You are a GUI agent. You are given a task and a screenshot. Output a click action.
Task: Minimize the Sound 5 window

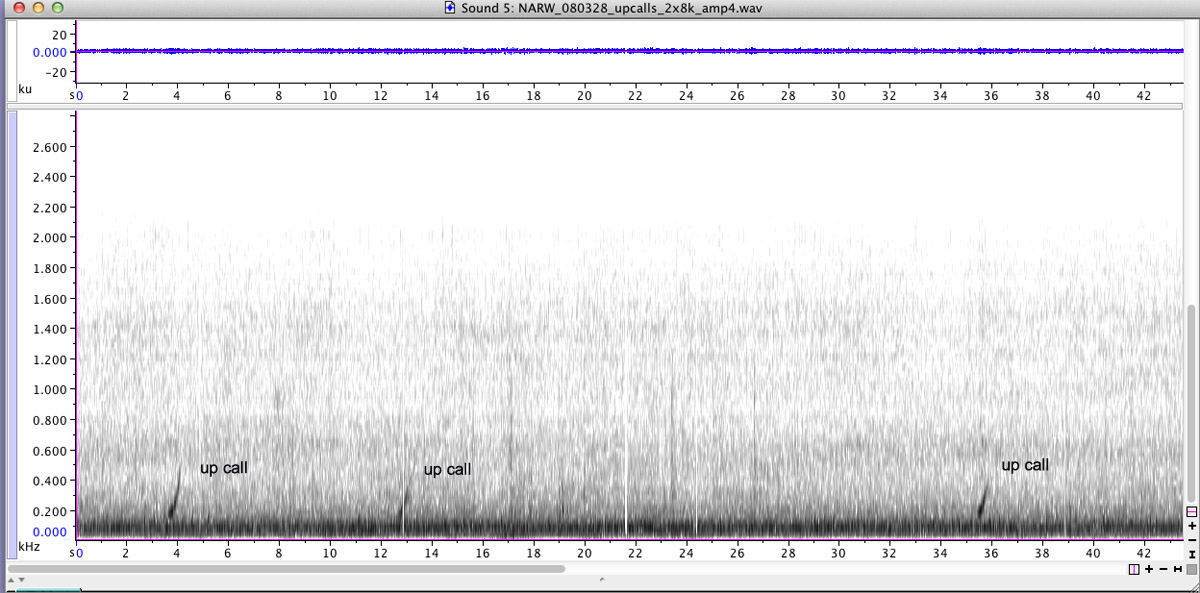tap(39, 8)
